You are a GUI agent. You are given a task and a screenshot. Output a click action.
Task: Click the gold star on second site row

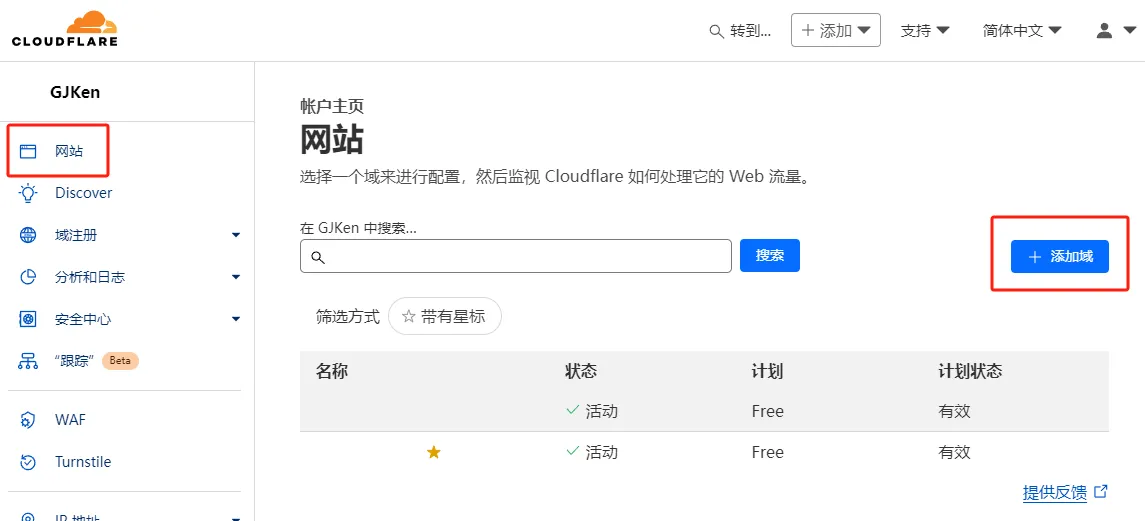433,453
